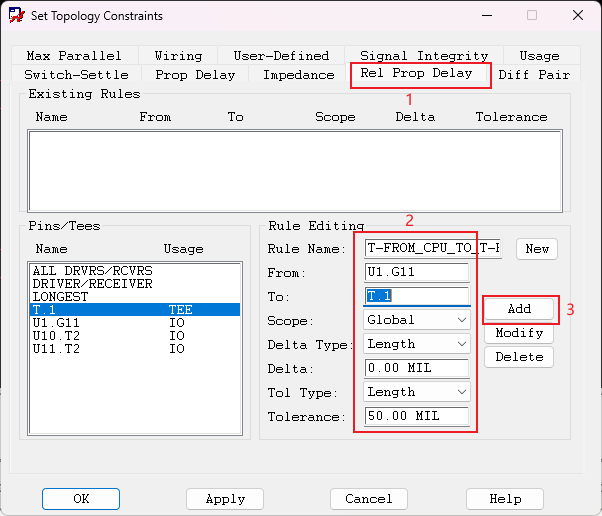This screenshot has height=516, width=602.
Task: Click the Rule Name text field
Action: pyautogui.click(x=434, y=248)
